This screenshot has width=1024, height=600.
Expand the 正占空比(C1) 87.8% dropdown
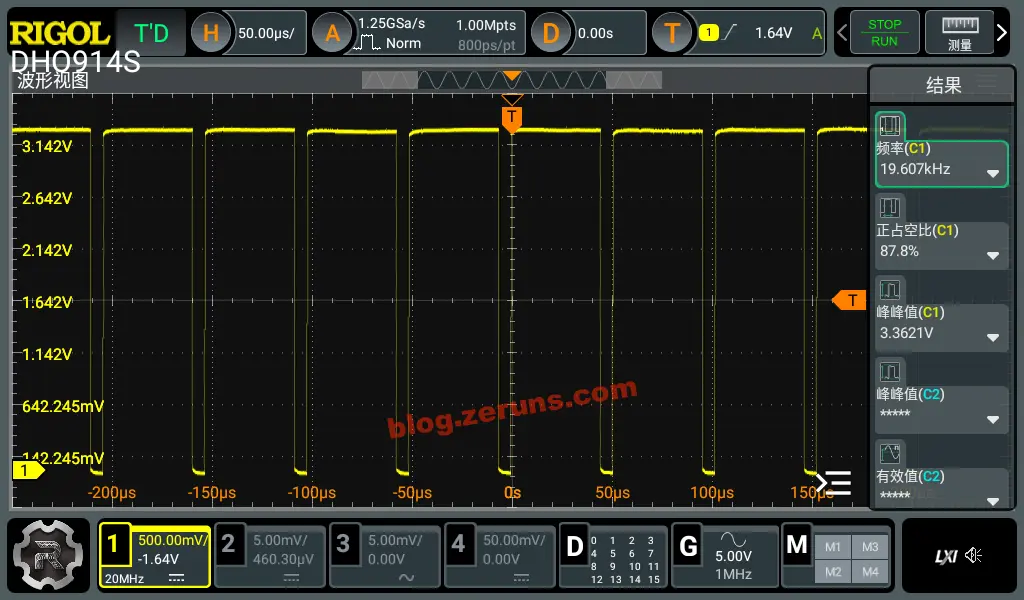tap(993, 256)
